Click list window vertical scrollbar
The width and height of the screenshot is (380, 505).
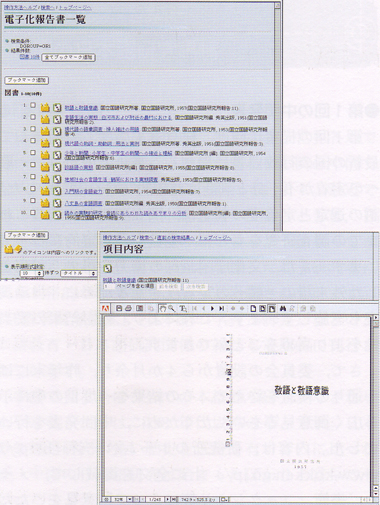point(277,117)
